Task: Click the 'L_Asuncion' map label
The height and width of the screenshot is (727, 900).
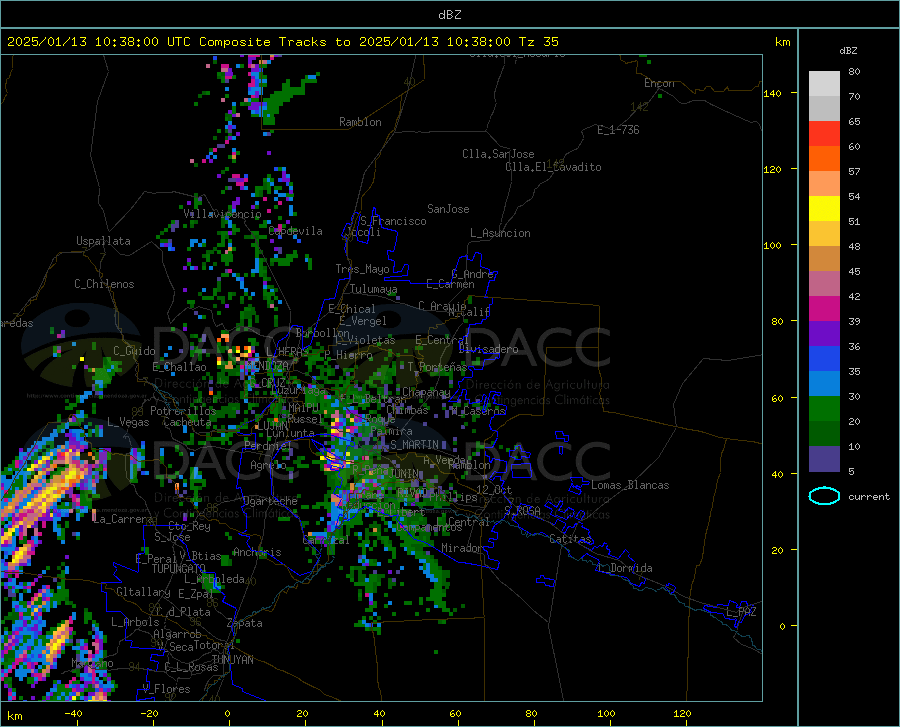Action: pos(500,233)
